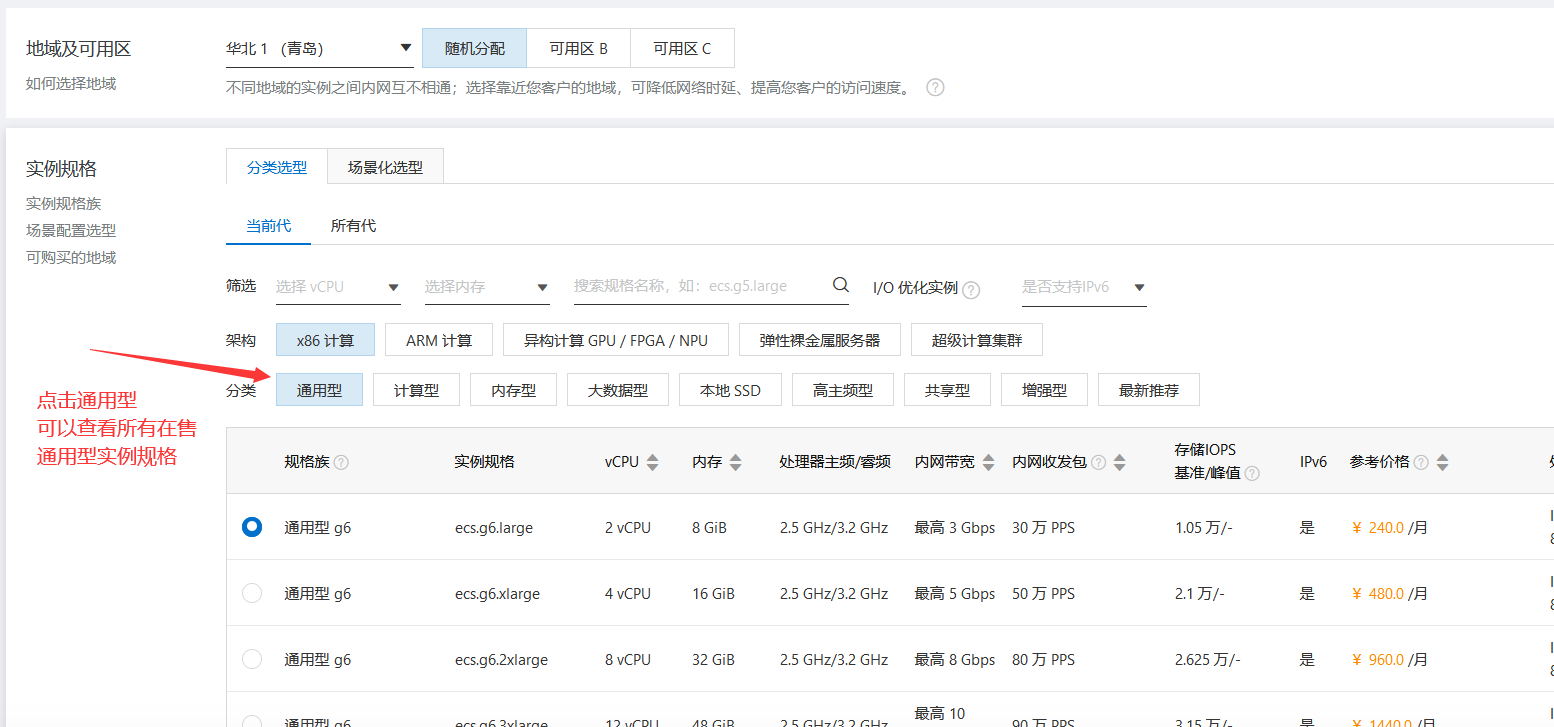Click help icon beside 规格族 column header

click(x=341, y=462)
